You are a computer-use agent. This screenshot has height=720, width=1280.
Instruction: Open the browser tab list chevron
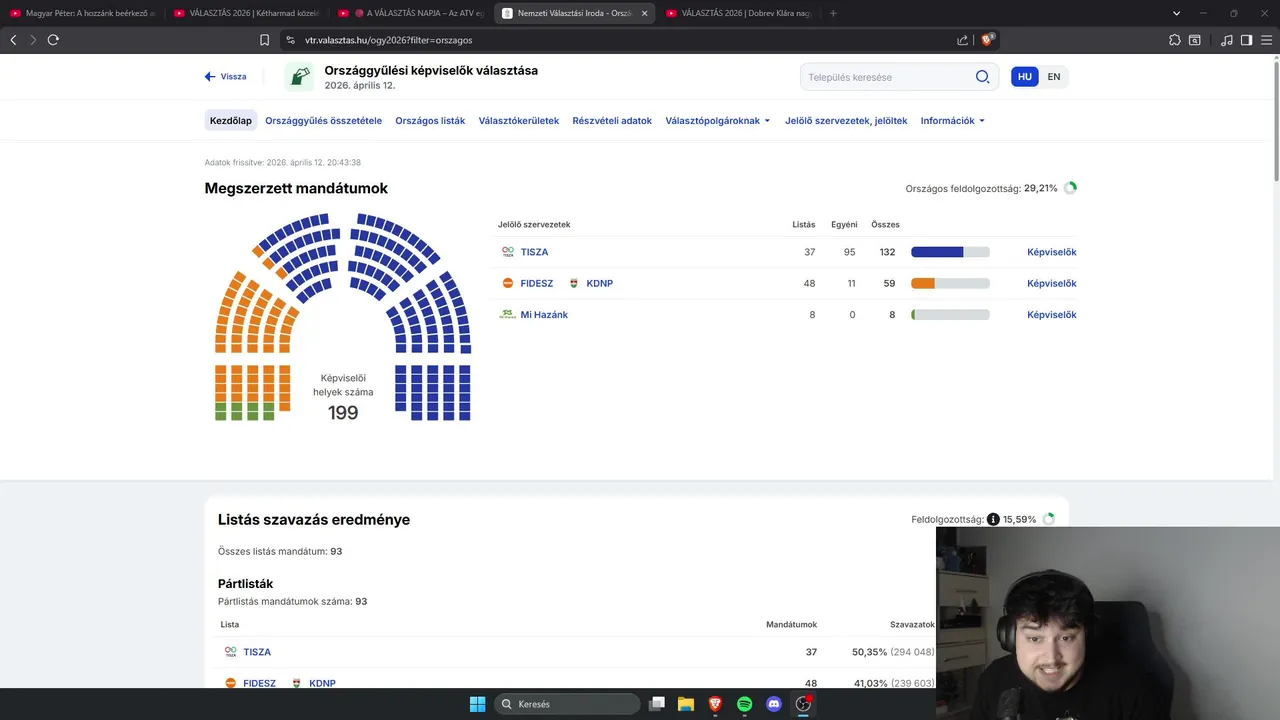tap(1175, 13)
